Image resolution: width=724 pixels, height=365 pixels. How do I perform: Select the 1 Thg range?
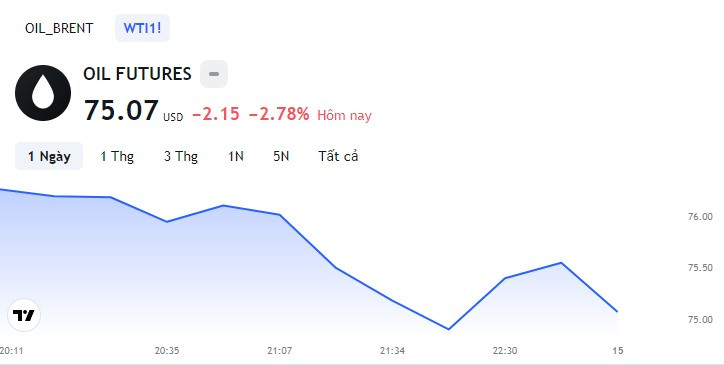pyautogui.click(x=117, y=156)
